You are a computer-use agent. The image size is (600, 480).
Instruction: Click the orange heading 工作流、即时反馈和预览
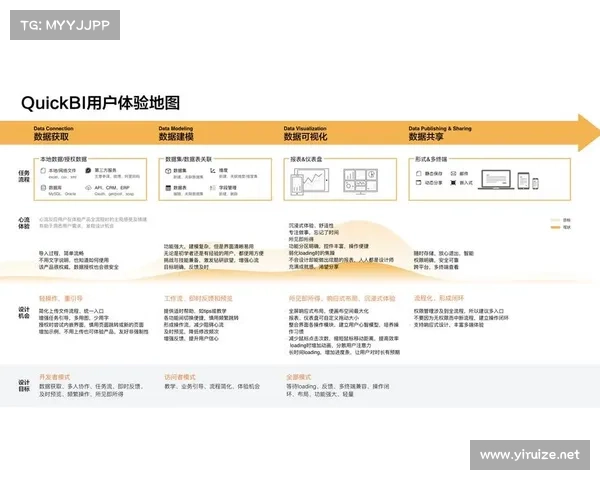point(198,298)
